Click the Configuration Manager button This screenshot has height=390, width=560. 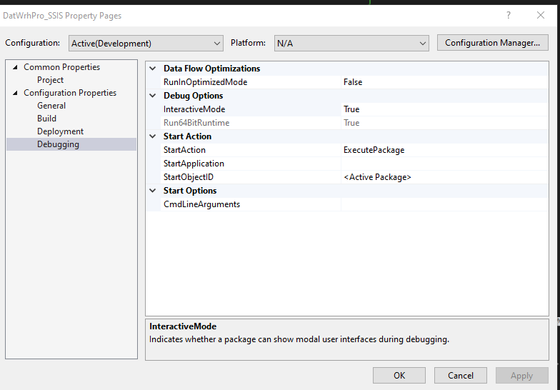click(x=492, y=43)
